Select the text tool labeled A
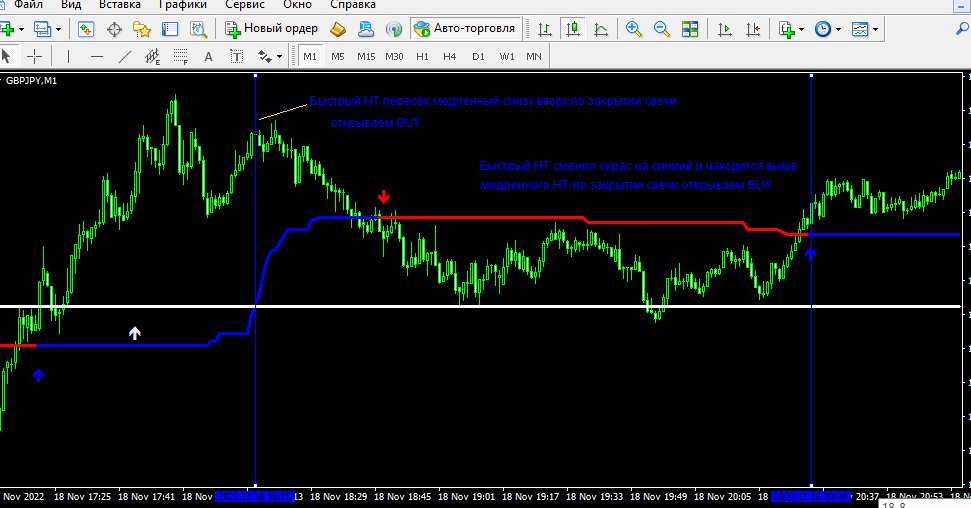971x508 pixels. click(x=209, y=57)
